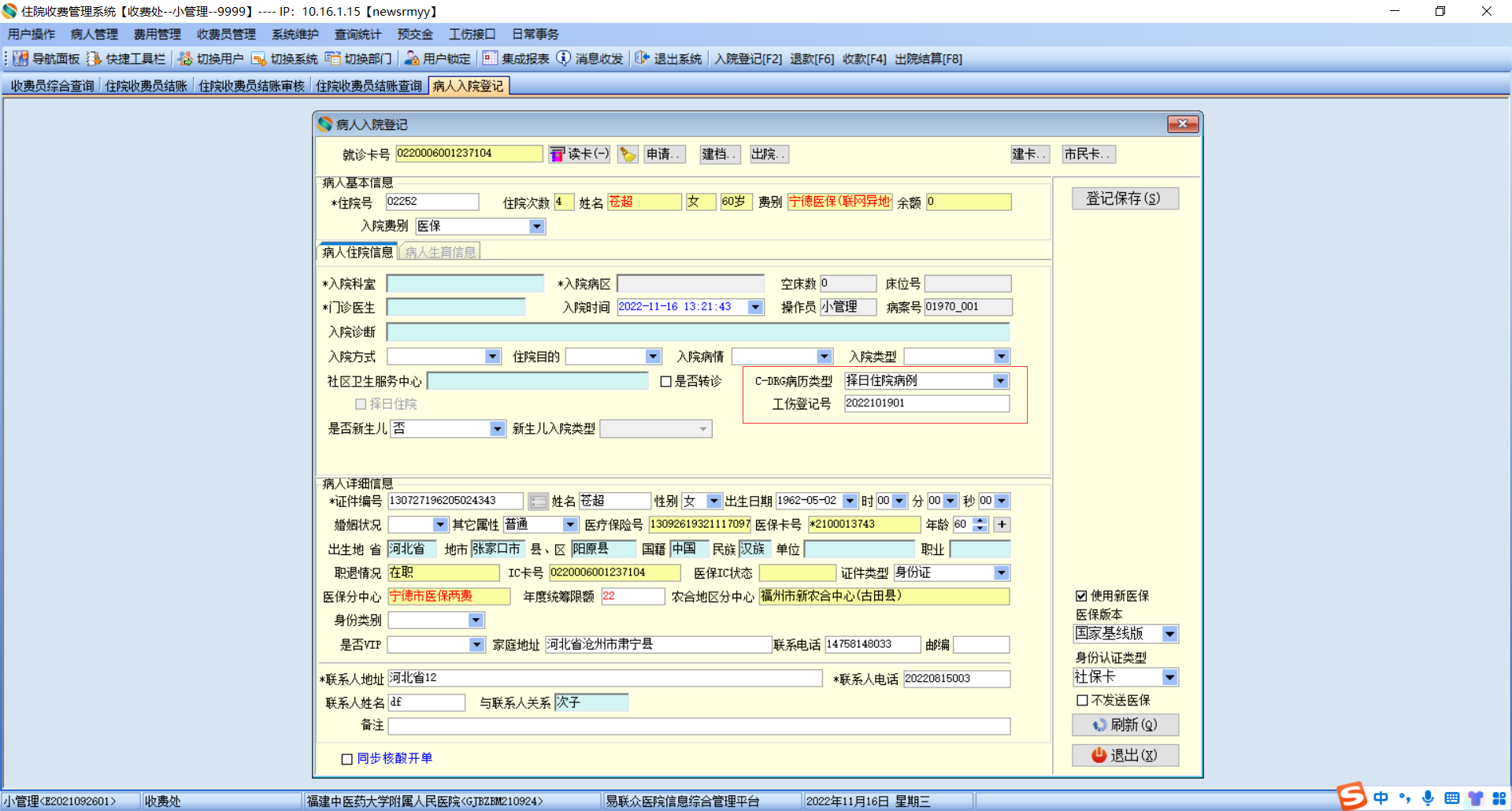Check the 是否转诊 checkbox
The width and height of the screenshot is (1512, 811).
(666, 382)
